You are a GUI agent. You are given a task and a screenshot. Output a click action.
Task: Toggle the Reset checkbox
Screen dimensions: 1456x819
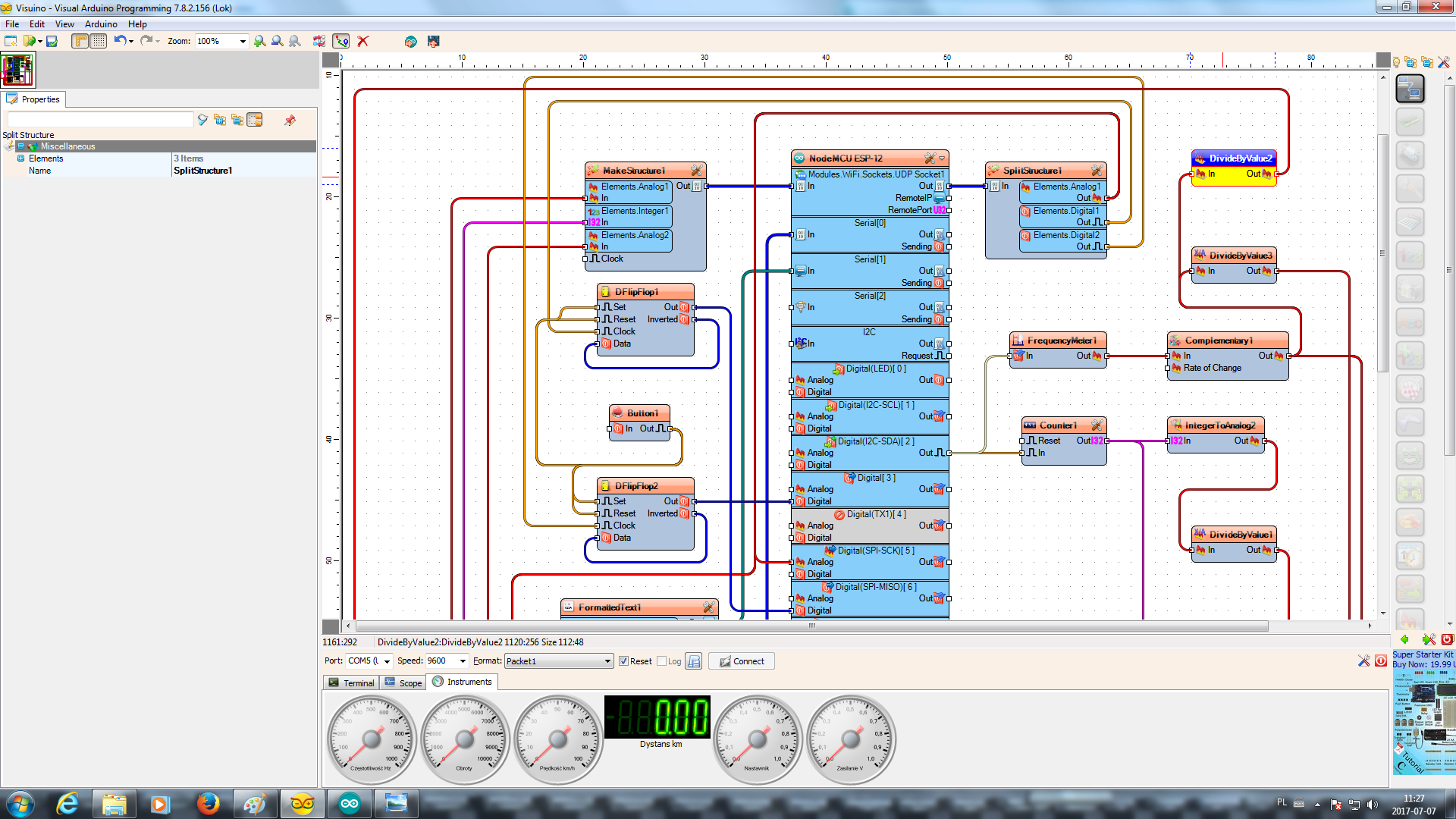623,661
